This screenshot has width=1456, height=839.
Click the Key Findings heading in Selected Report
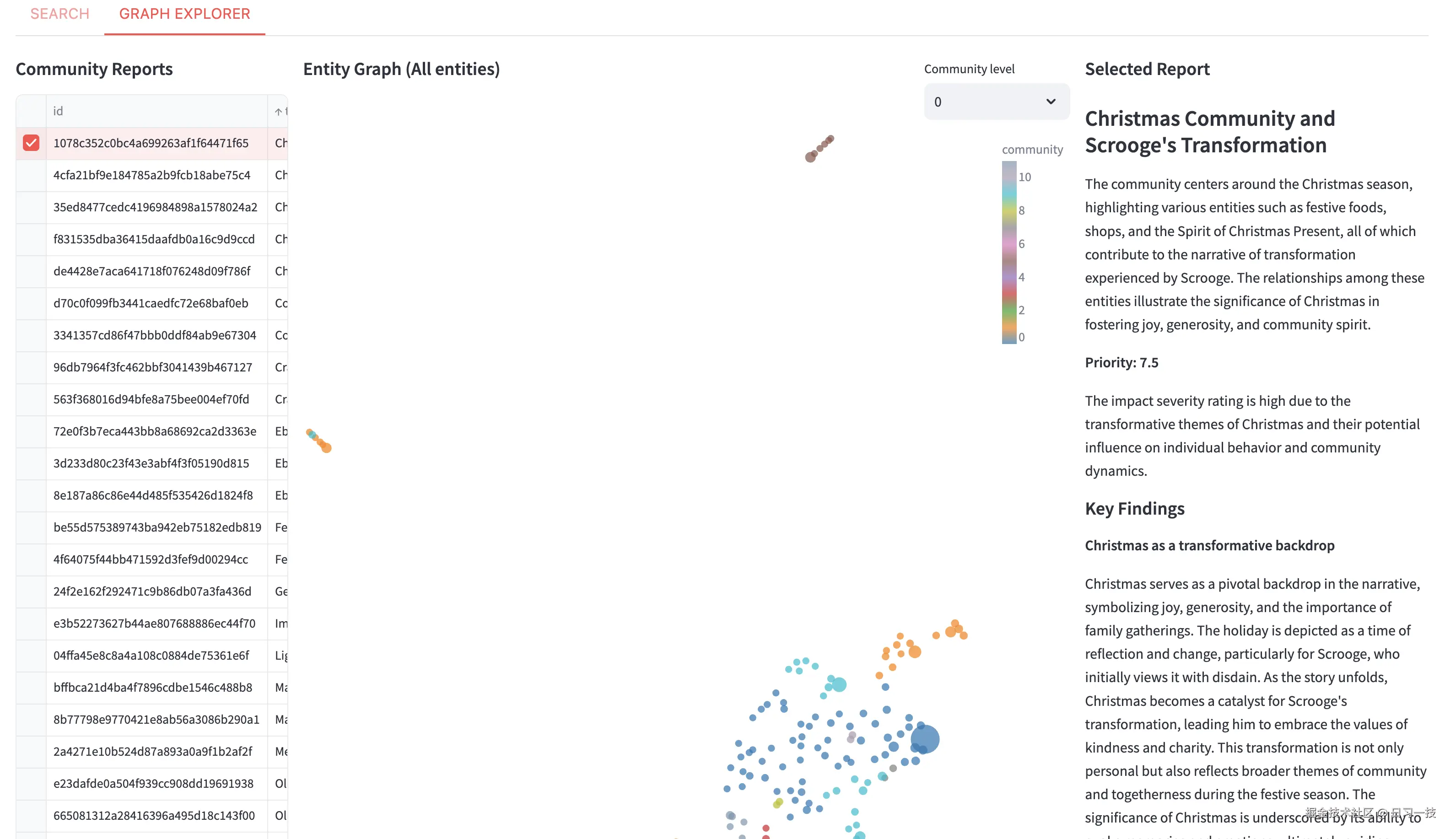pos(1134,508)
